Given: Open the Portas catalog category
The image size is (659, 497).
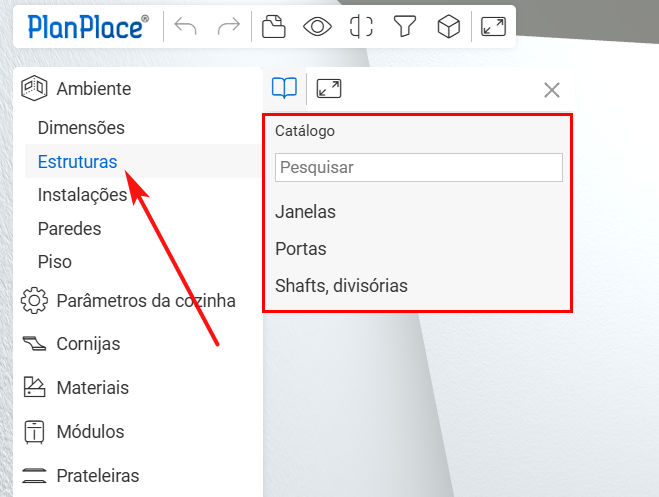Looking at the screenshot, I should pyautogui.click(x=301, y=249).
